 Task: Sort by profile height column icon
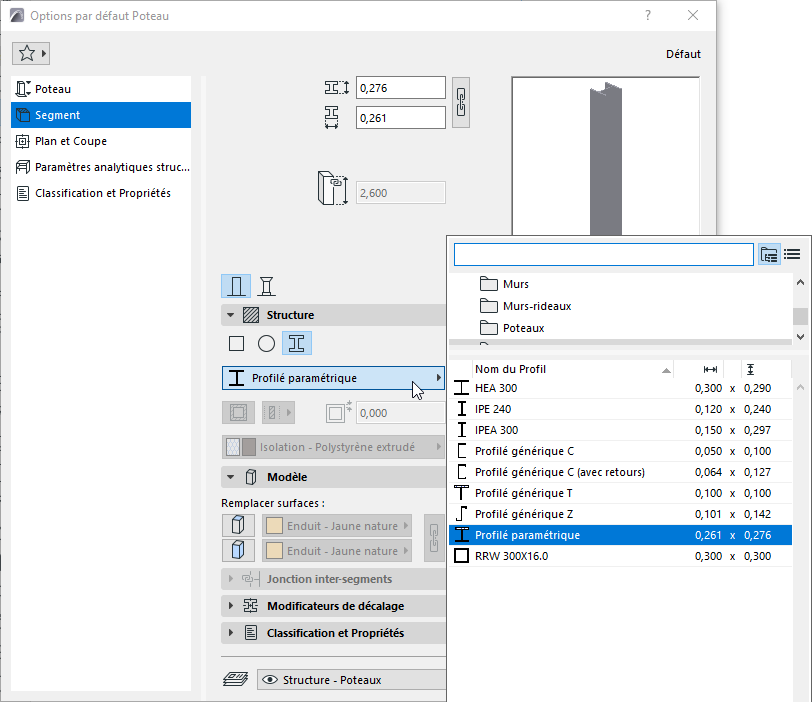tap(750, 369)
